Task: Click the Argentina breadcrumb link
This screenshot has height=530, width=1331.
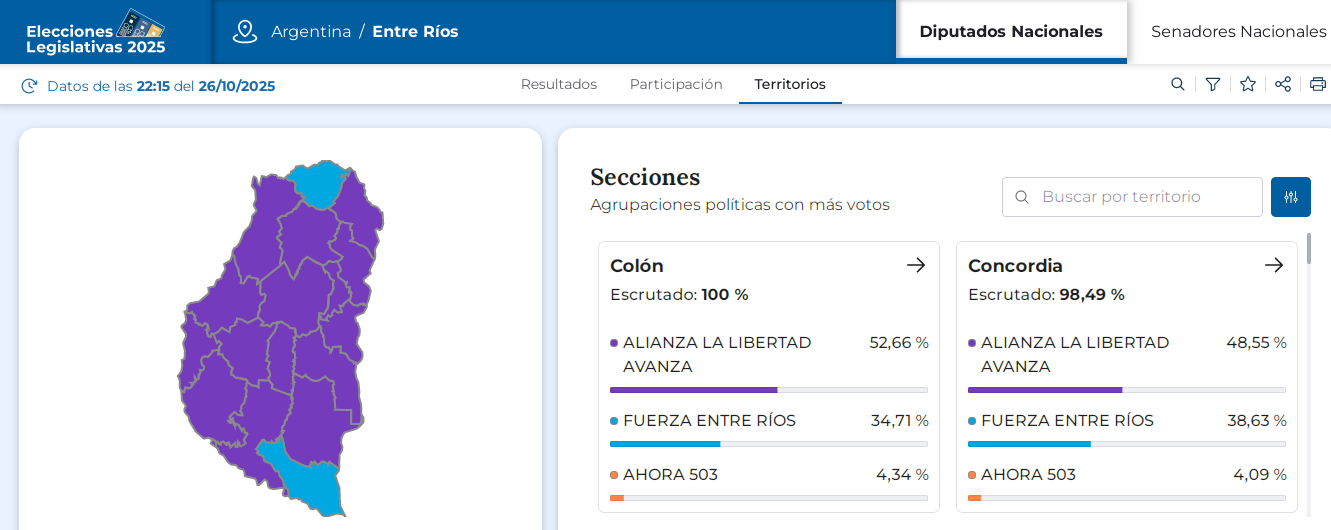Action: [x=311, y=31]
